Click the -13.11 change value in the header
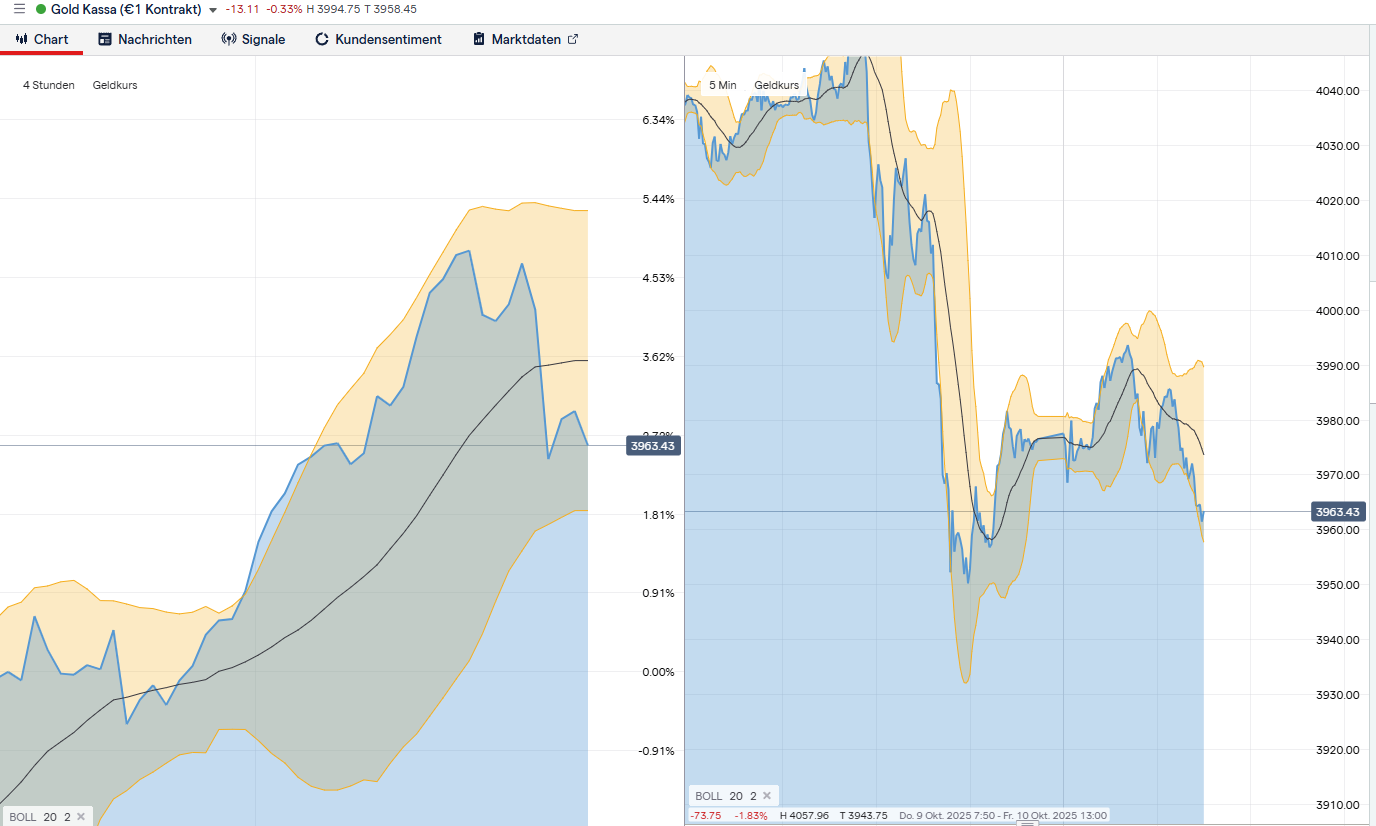Screen dimensions: 1376x826 point(243,9)
